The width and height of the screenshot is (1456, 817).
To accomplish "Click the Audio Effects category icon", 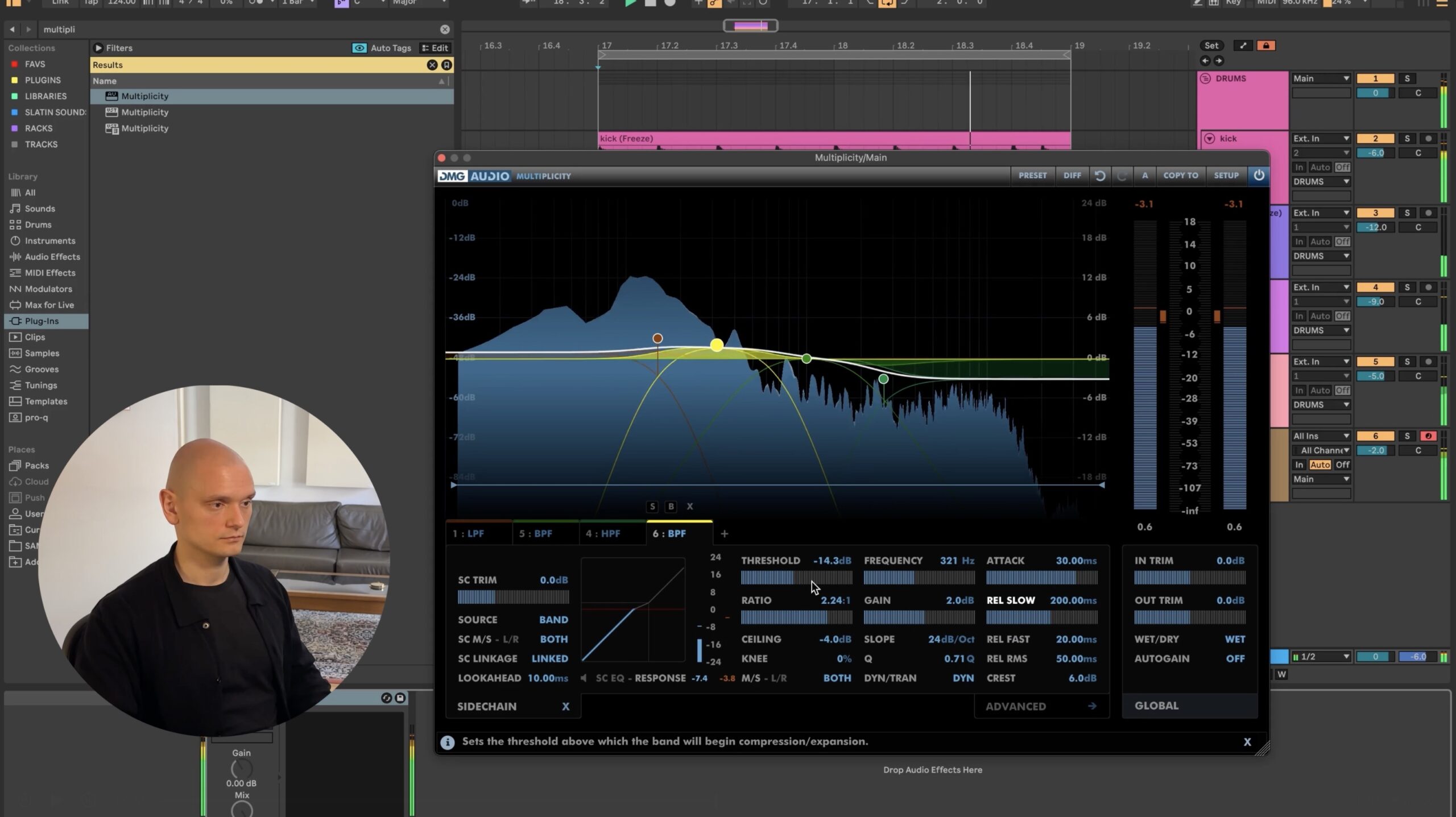I will pyautogui.click(x=15, y=256).
